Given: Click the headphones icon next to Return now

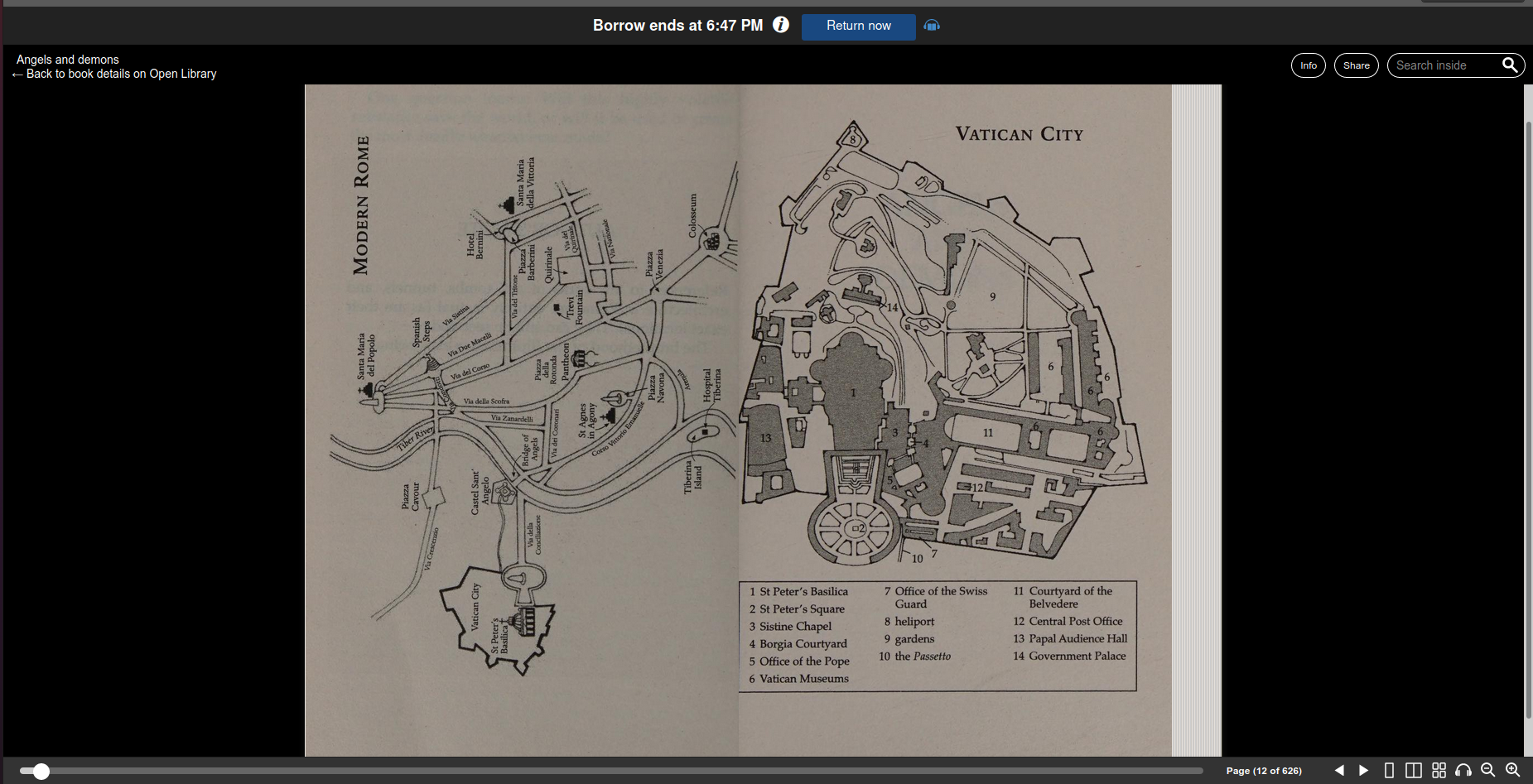Looking at the screenshot, I should pos(932,26).
